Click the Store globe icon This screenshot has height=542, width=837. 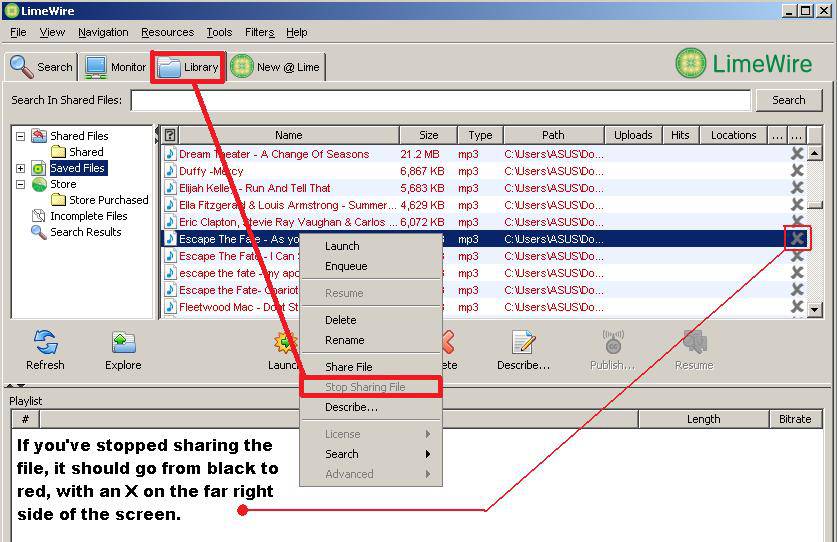pos(39,184)
